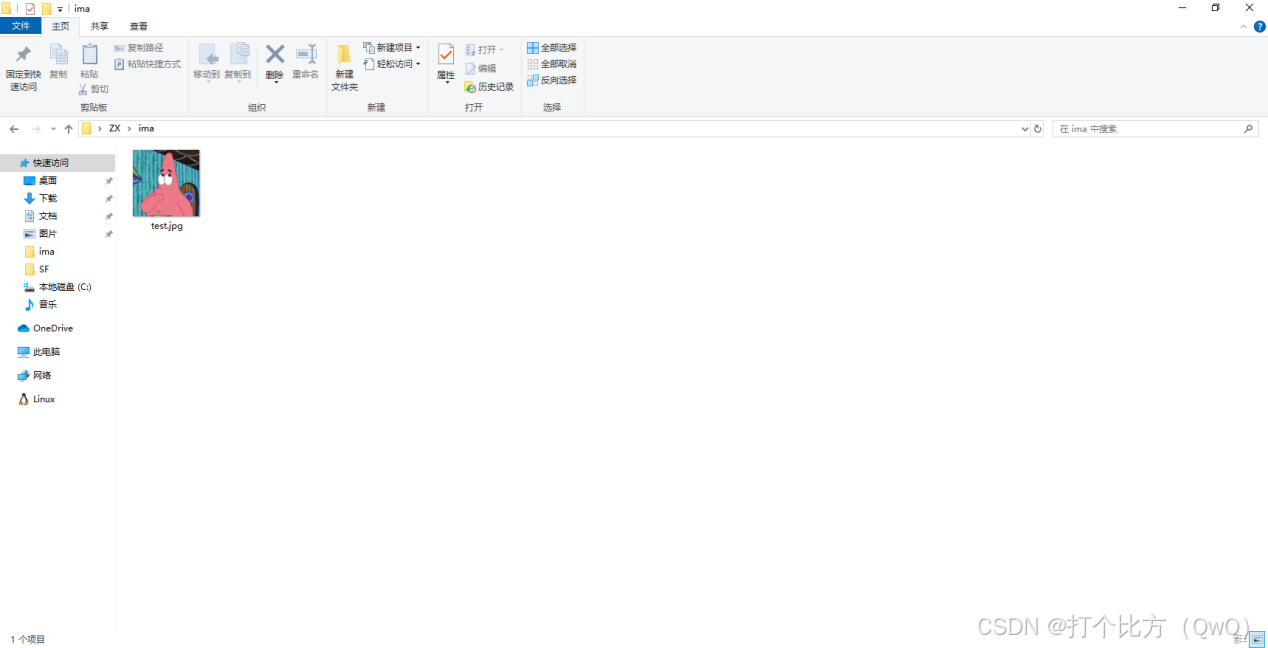
Task: Click properties checkmark in quick access toolbar
Action: pos(30,9)
